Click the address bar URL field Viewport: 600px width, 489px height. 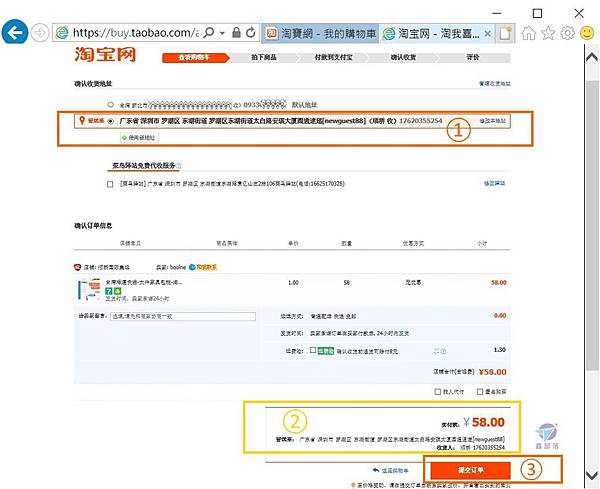click(135, 33)
